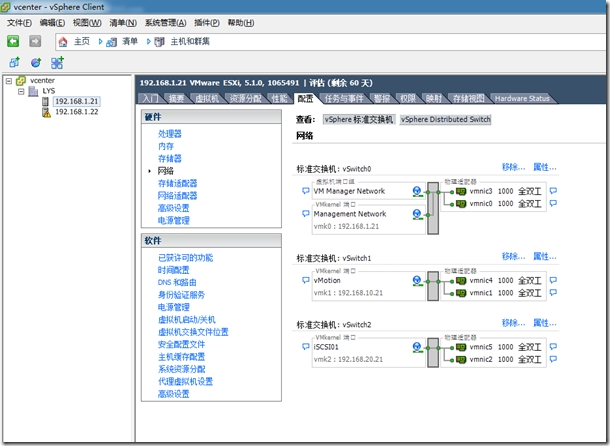Switch to the 权限 tab
This screenshot has width=610, height=446.
point(408,98)
